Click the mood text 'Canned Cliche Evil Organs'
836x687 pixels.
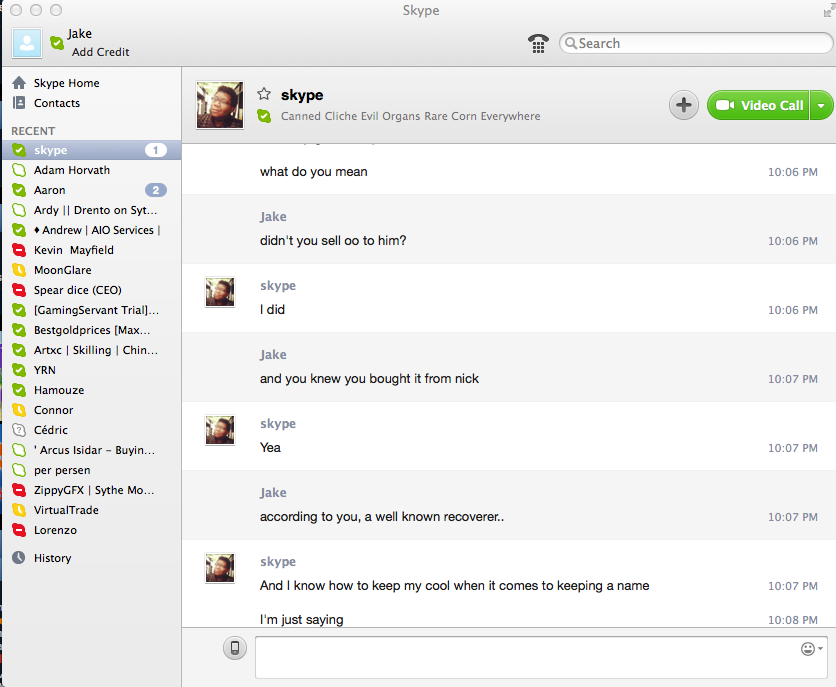click(411, 116)
